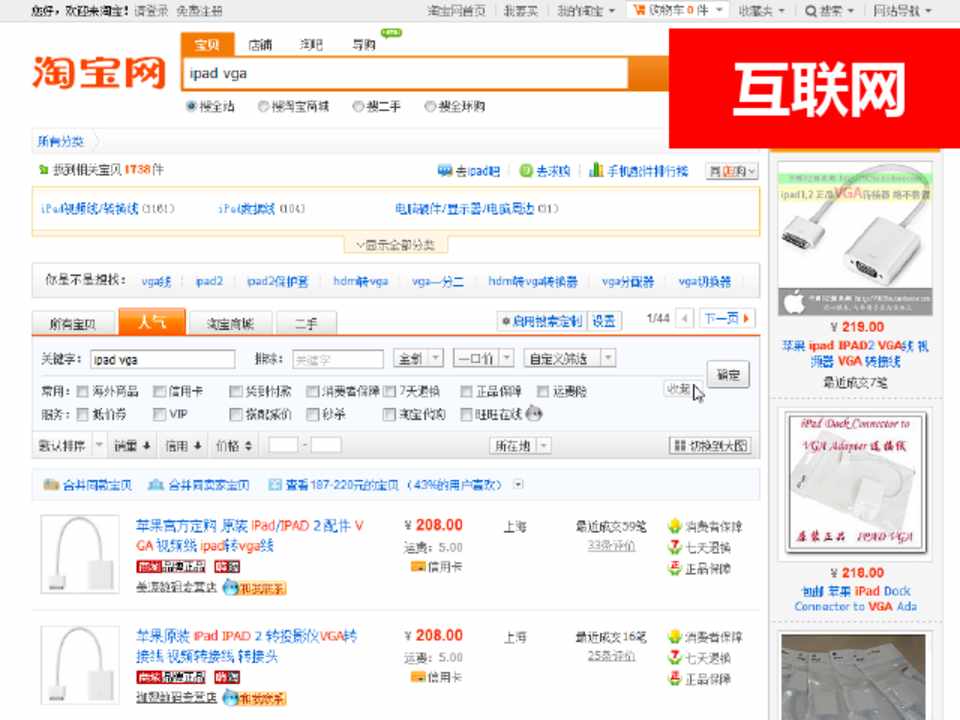Switch to the 淘宝商城 results tab

pyautogui.click(x=230, y=324)
